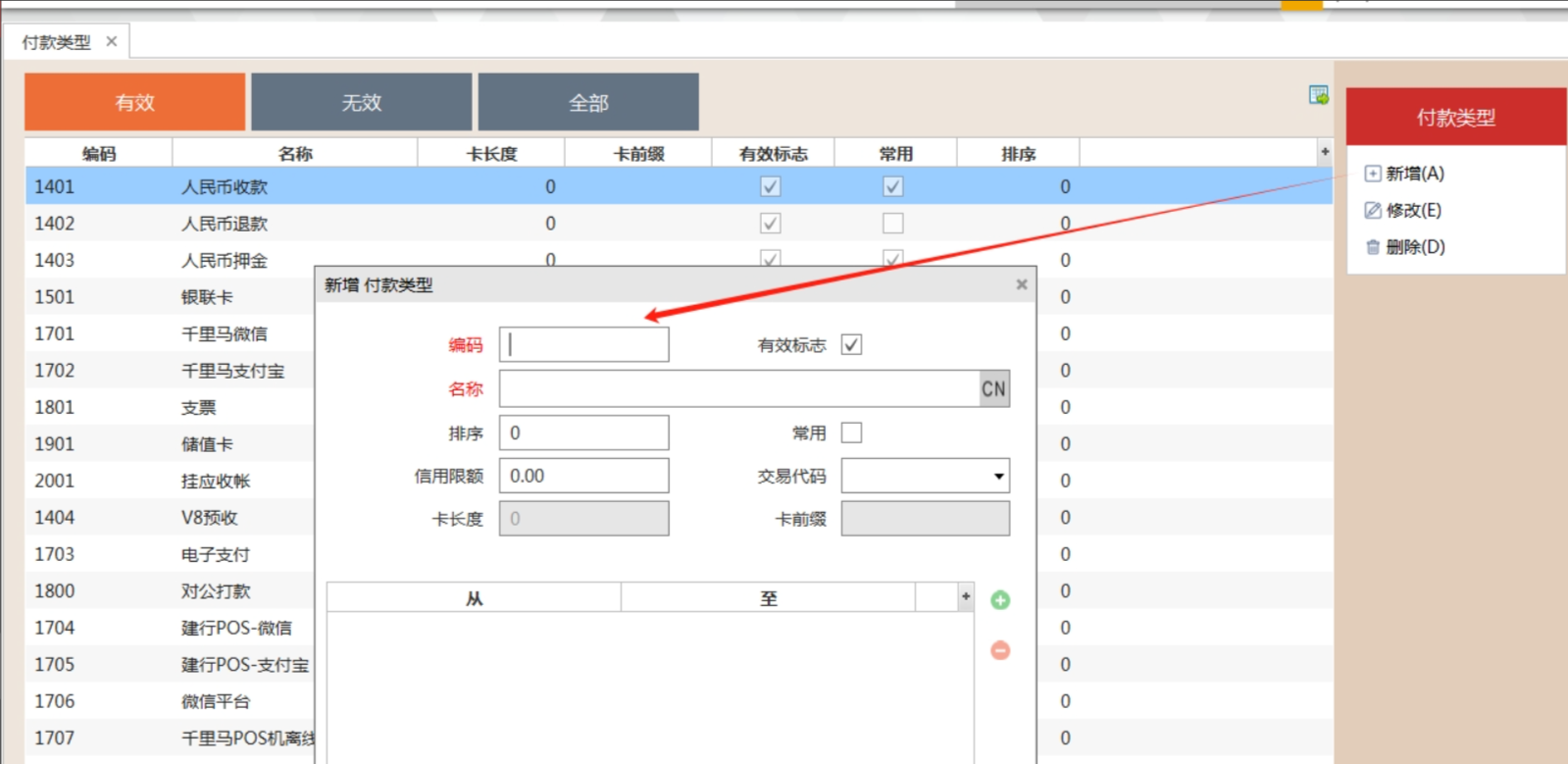Click the green add row icon
Screen dimensions: 1568x764
[x=999, y=600]
